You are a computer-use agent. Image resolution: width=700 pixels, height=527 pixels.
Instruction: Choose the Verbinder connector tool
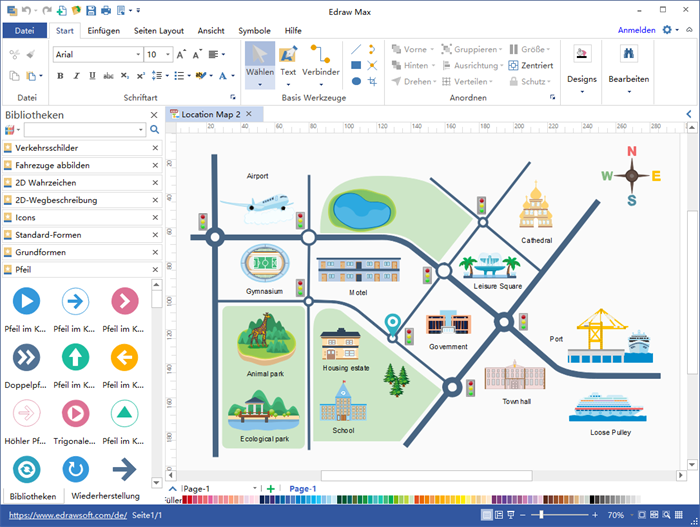[x=320, y=57]
